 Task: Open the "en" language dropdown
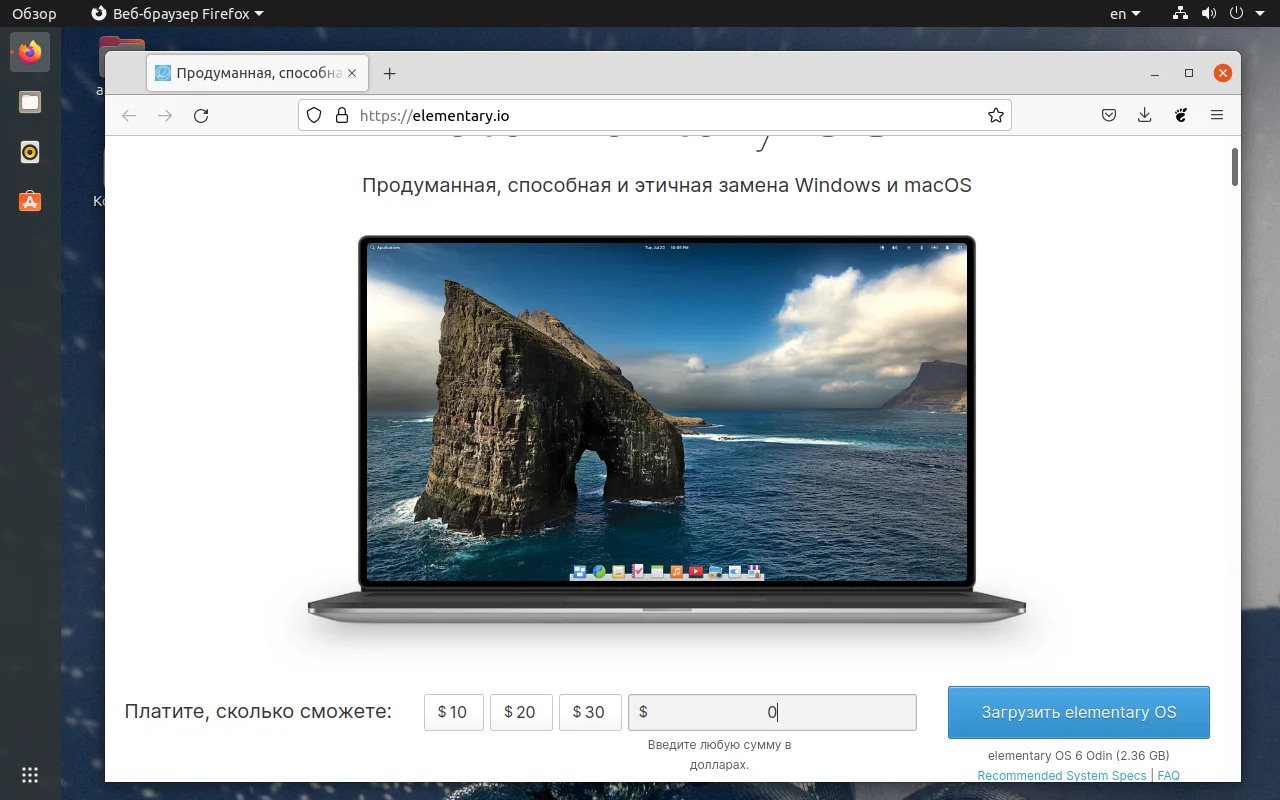click(1124, 13)
